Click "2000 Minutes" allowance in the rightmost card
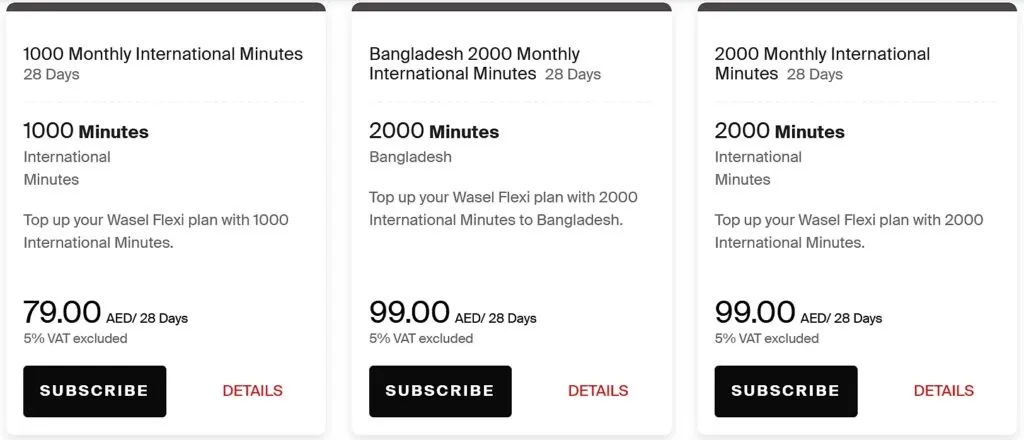Image resolution: width=1024 pixels, height=440 pixels. (x=779, y=131)
